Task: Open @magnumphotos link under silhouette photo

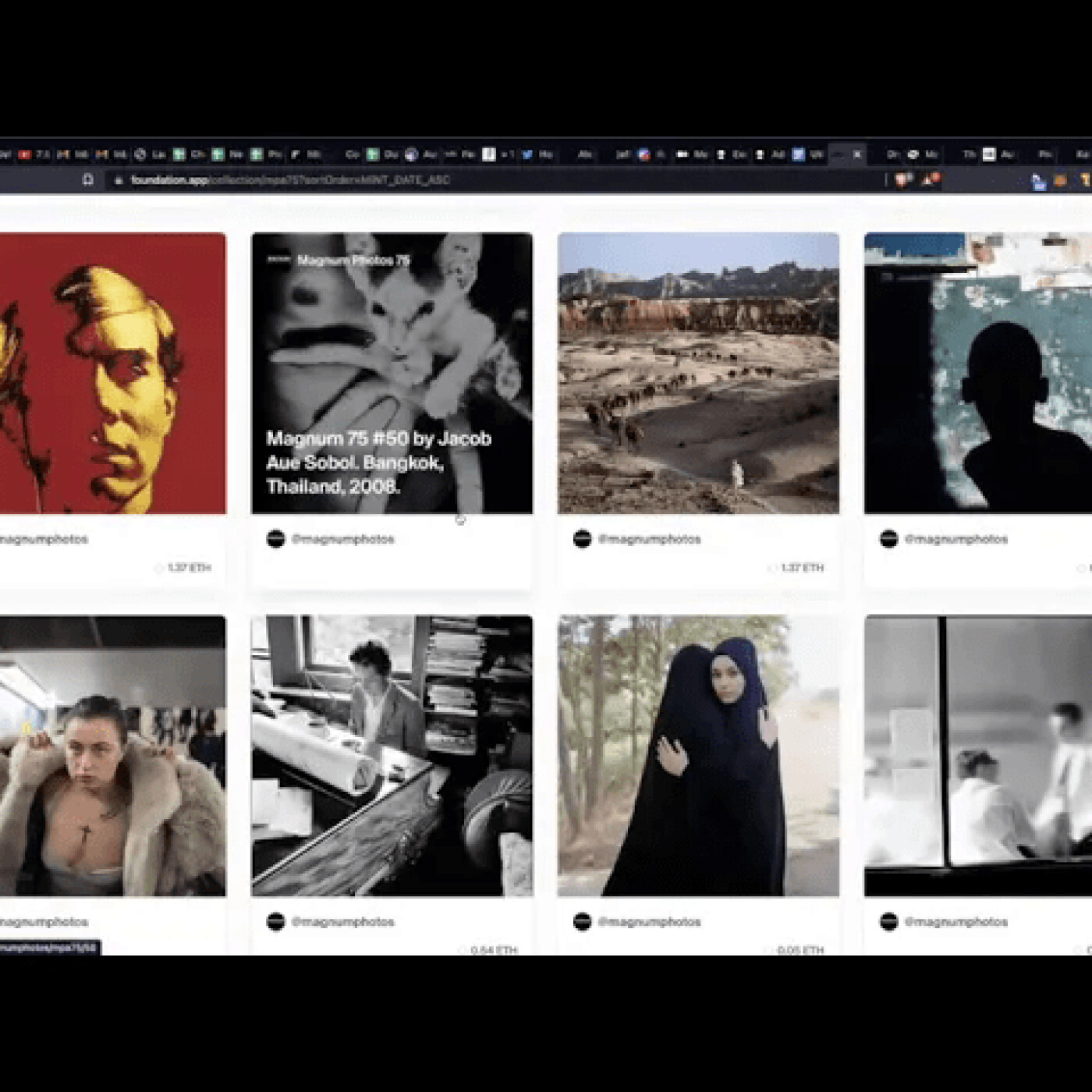Action: pyautogui.click(x=956, y=539)
